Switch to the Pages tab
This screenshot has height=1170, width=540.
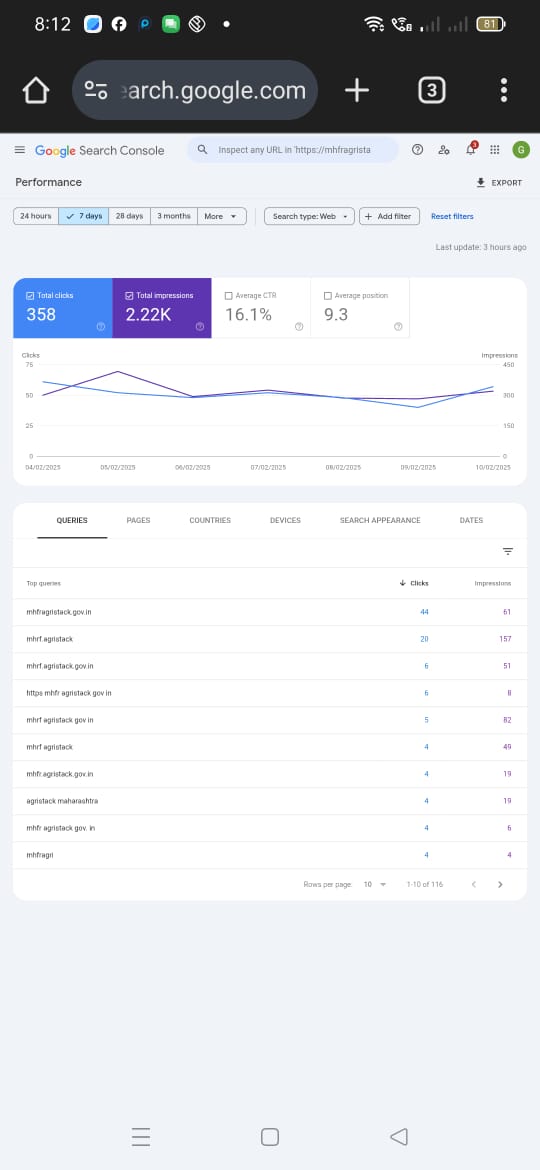point(138,520)
